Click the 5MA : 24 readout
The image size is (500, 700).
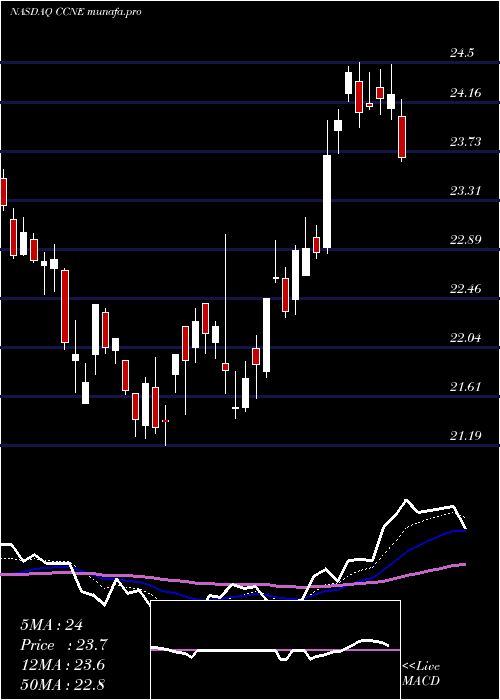coord(51,625)
